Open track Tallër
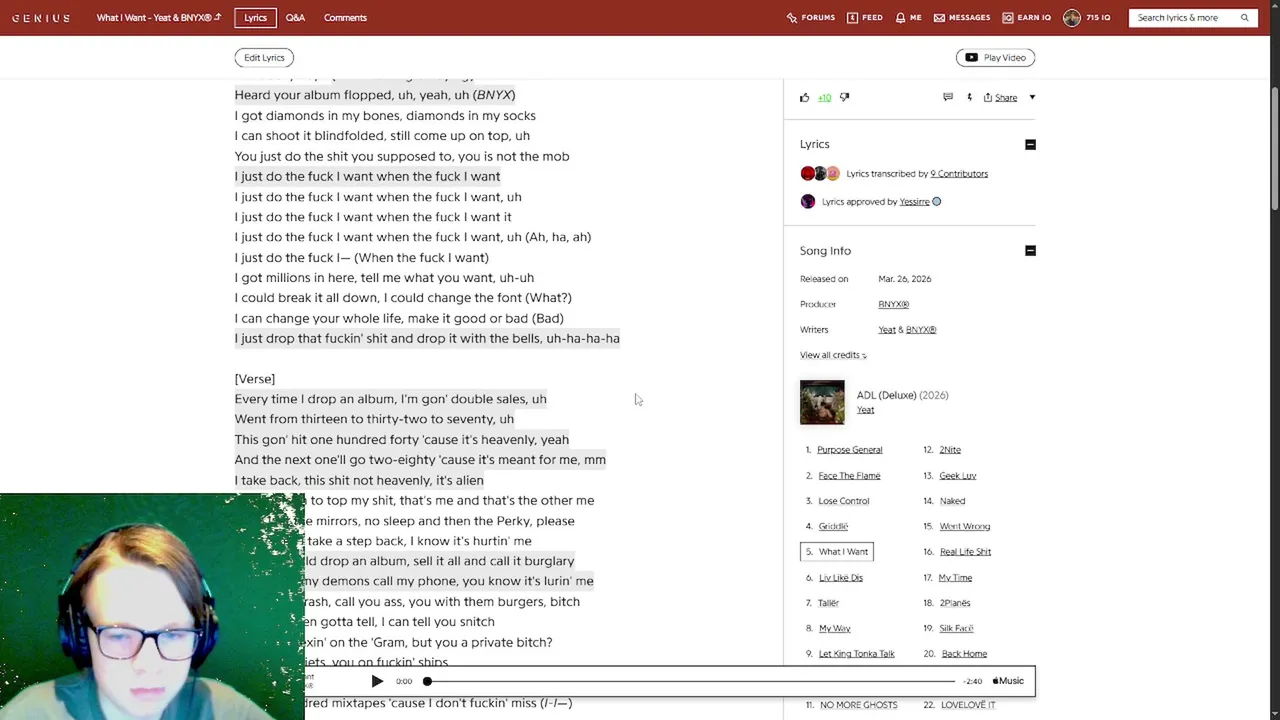The height and width of the screenshot is (720, 1280). coord(828,603)
